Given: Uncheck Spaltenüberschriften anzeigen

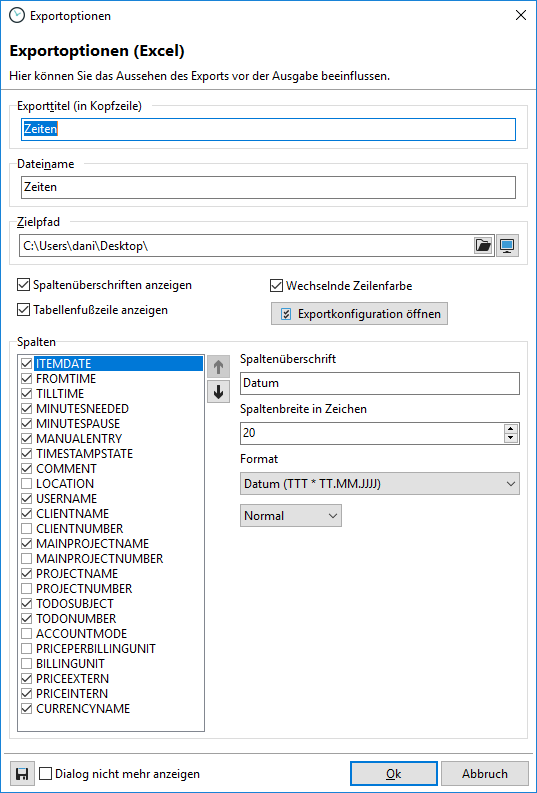Looking at the screenshot, I should pyautogui.click(x=23, y=285).
